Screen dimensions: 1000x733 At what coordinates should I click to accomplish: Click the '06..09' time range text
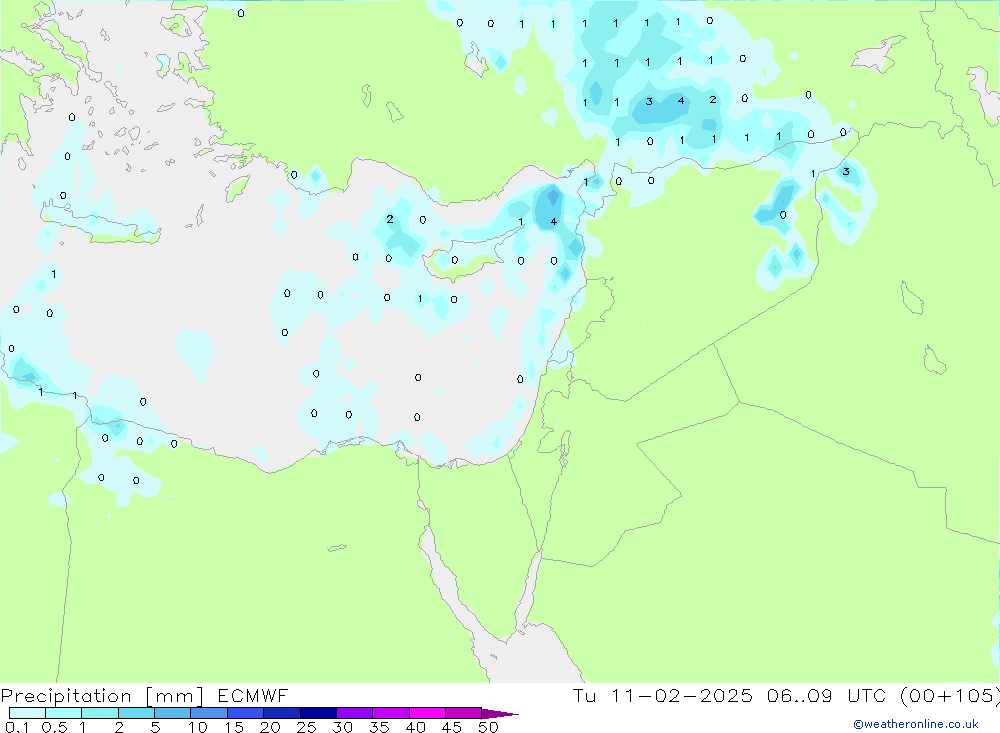coord(800,695)
